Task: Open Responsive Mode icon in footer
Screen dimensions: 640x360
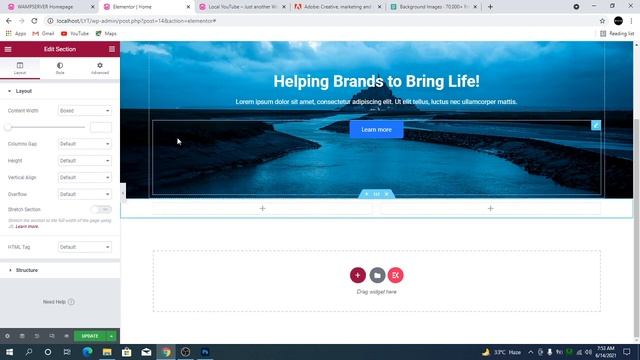Action: (x=51, y=336)
